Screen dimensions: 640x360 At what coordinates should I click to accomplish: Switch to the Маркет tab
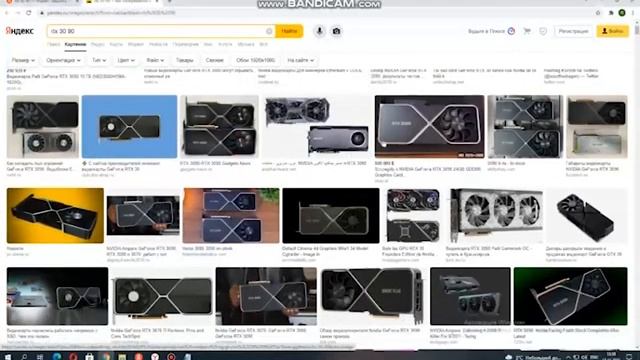pyautogui.click(x=136, y=44)
